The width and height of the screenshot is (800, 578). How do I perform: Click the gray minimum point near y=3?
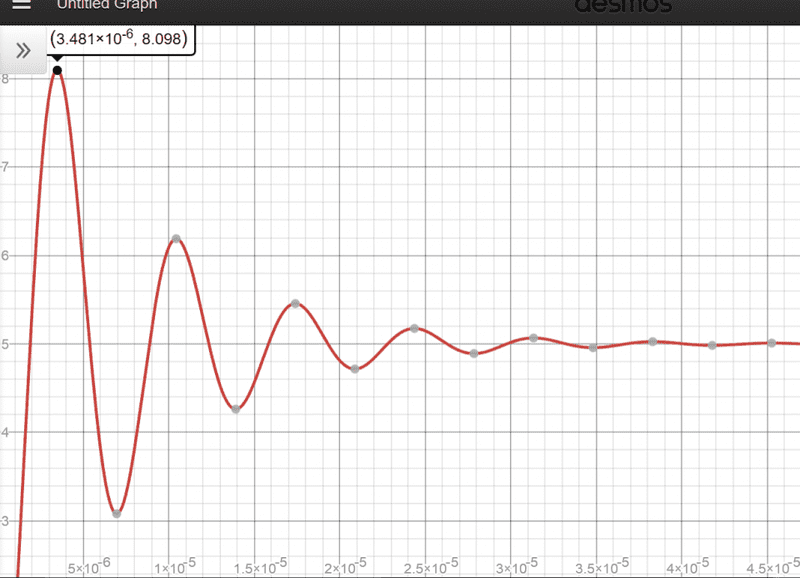coord(117,514)
